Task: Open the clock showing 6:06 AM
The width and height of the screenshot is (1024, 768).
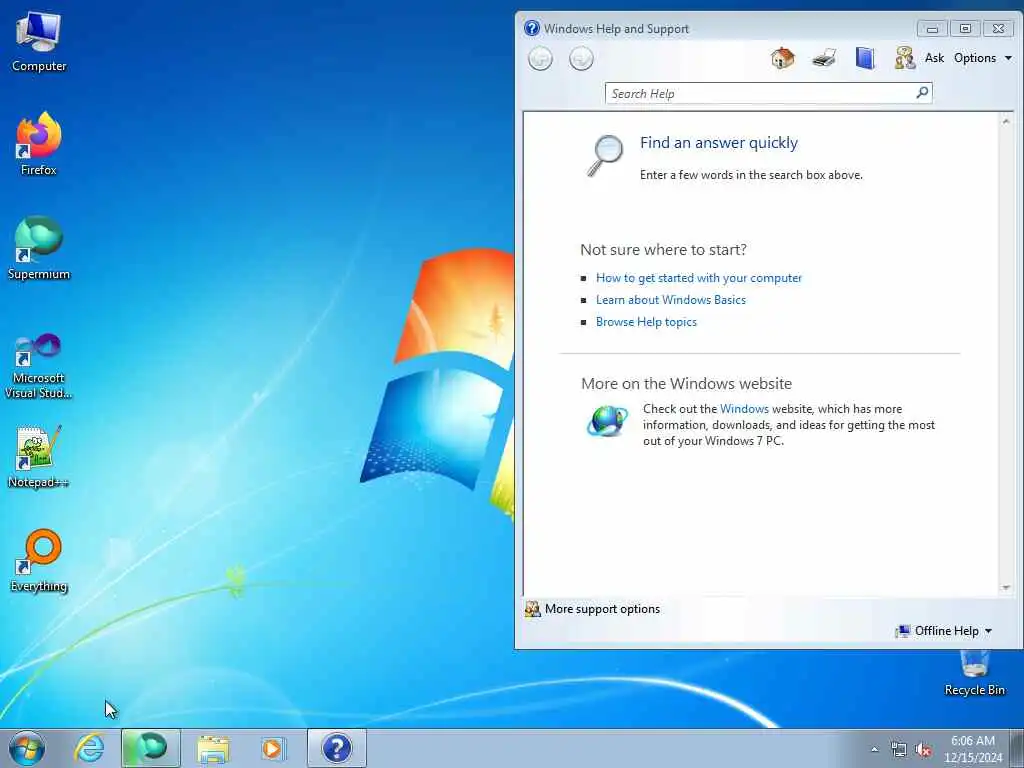Action: (x=972, y=749)
